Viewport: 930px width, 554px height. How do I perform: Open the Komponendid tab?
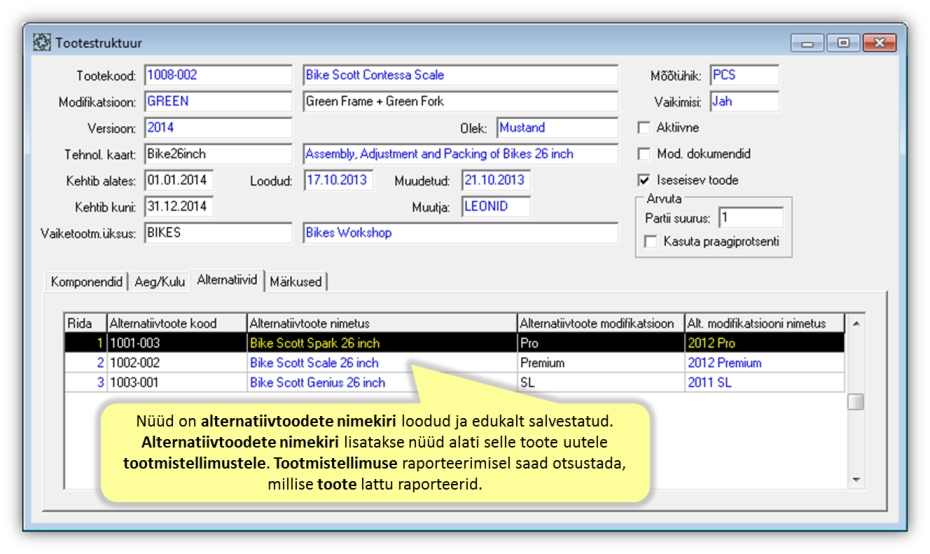tap(87, 282)
